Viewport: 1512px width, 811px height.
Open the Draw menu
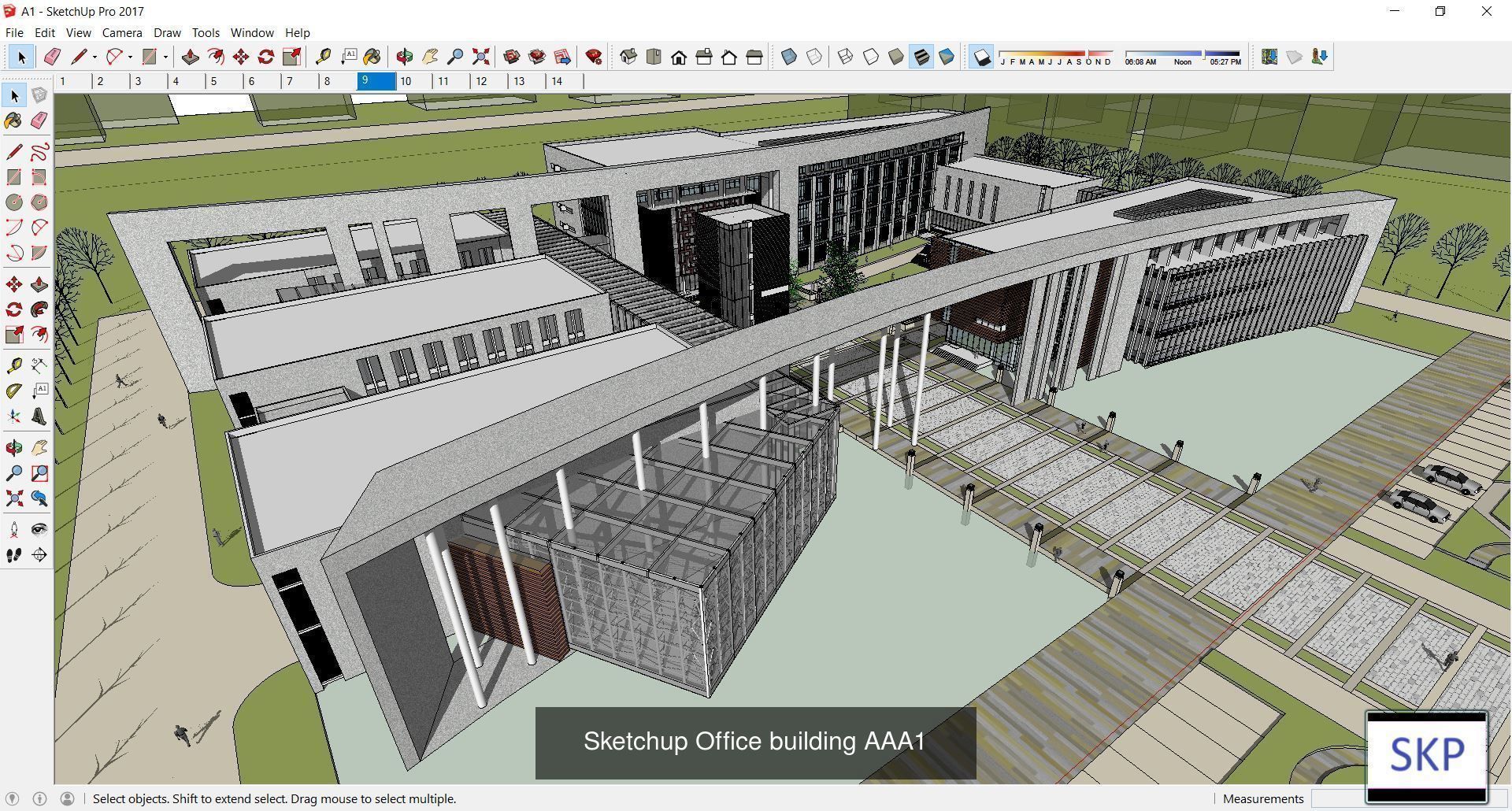[167, 32]
